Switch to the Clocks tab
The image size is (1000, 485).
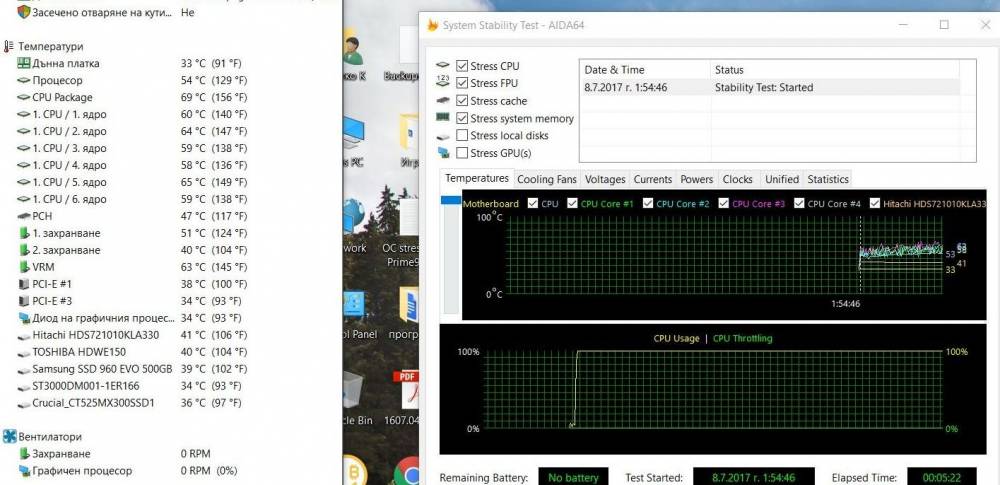(x=738, y=179)
